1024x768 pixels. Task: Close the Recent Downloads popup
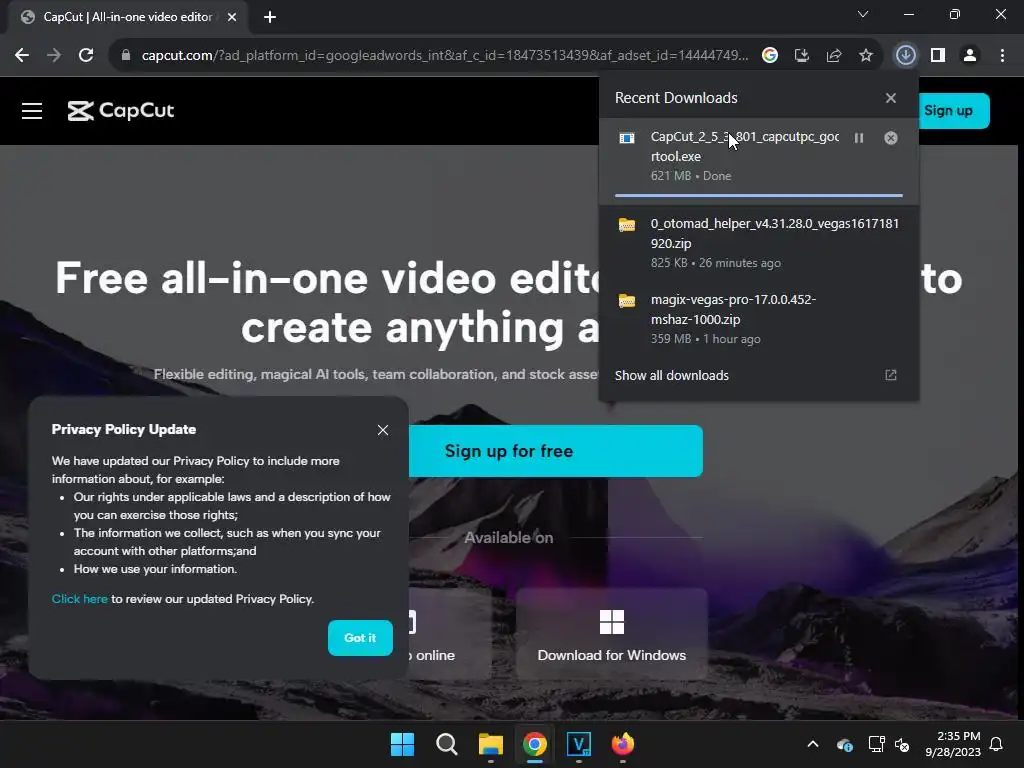point(891,98)
